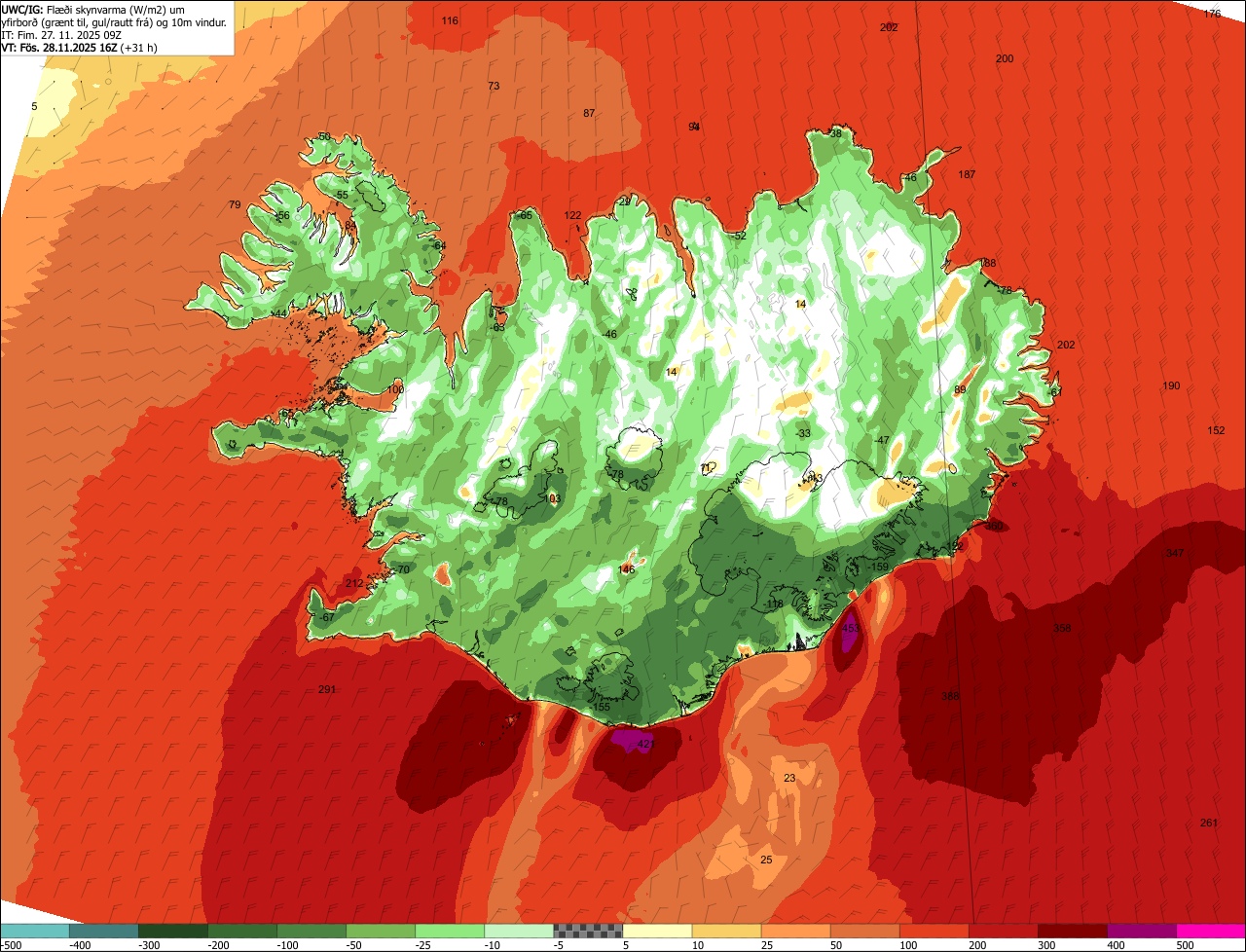Click the map value '146' in south Iceland

627,570
